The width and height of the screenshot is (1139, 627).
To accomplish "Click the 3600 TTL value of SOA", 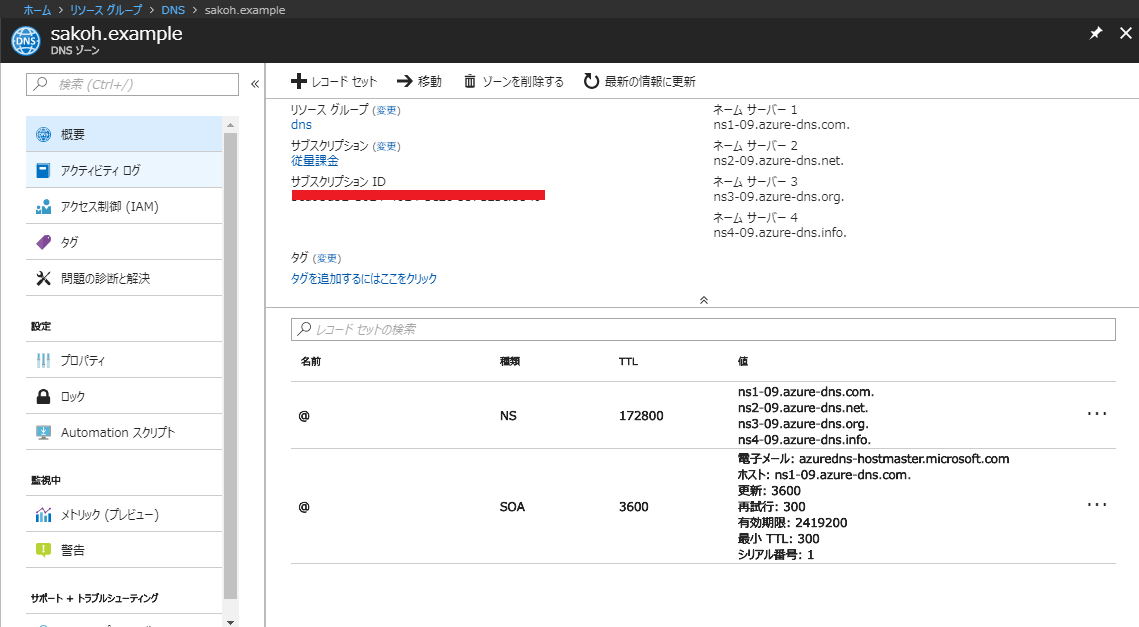I will (x=633, y=506).
